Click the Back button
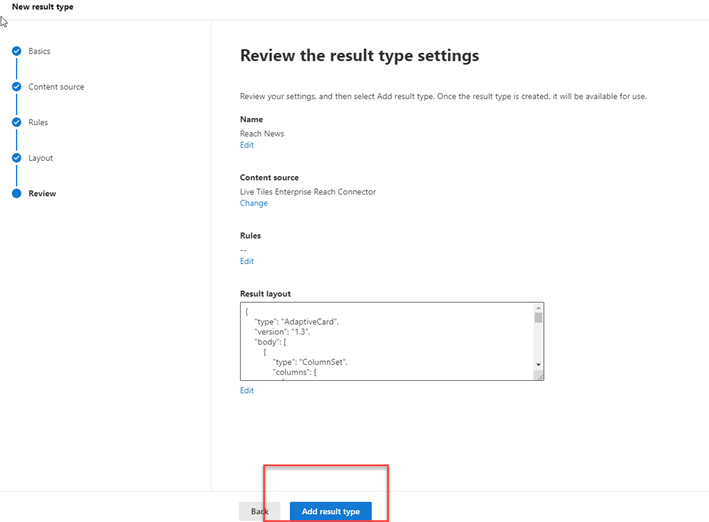709x522 pixels. (x=260, y=511)
